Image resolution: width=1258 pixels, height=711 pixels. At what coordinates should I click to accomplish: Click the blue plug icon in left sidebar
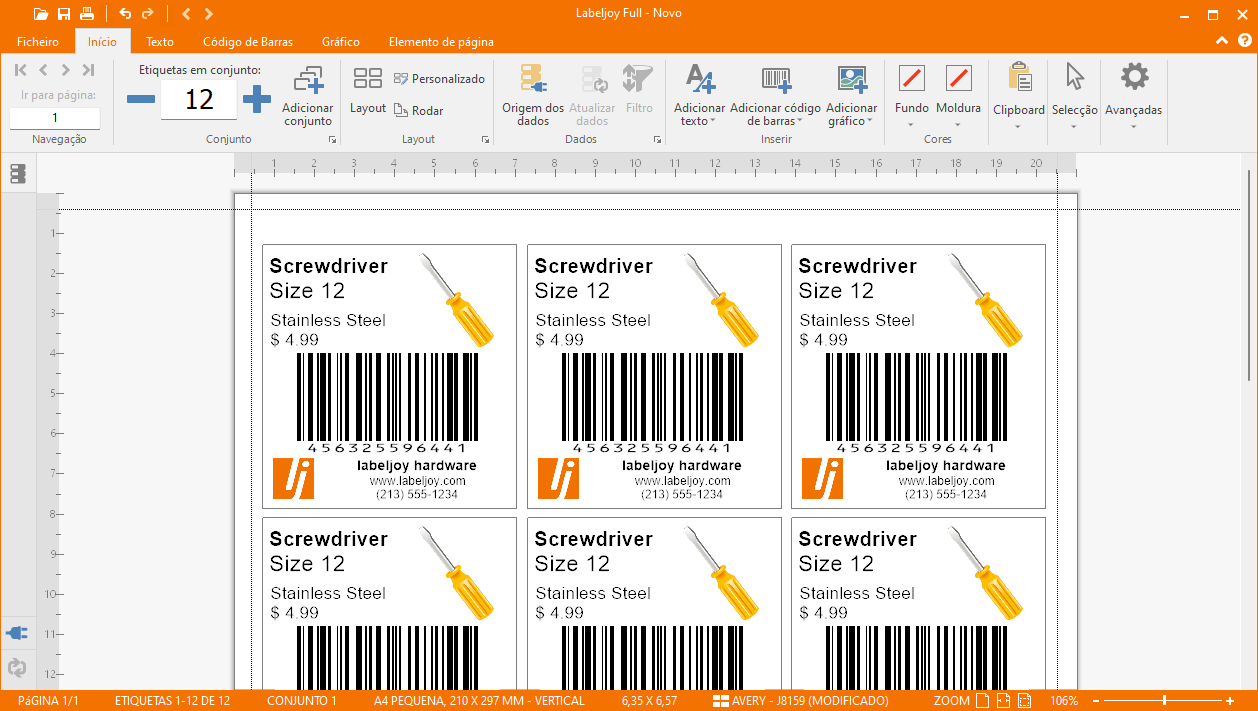click(17, 632)
